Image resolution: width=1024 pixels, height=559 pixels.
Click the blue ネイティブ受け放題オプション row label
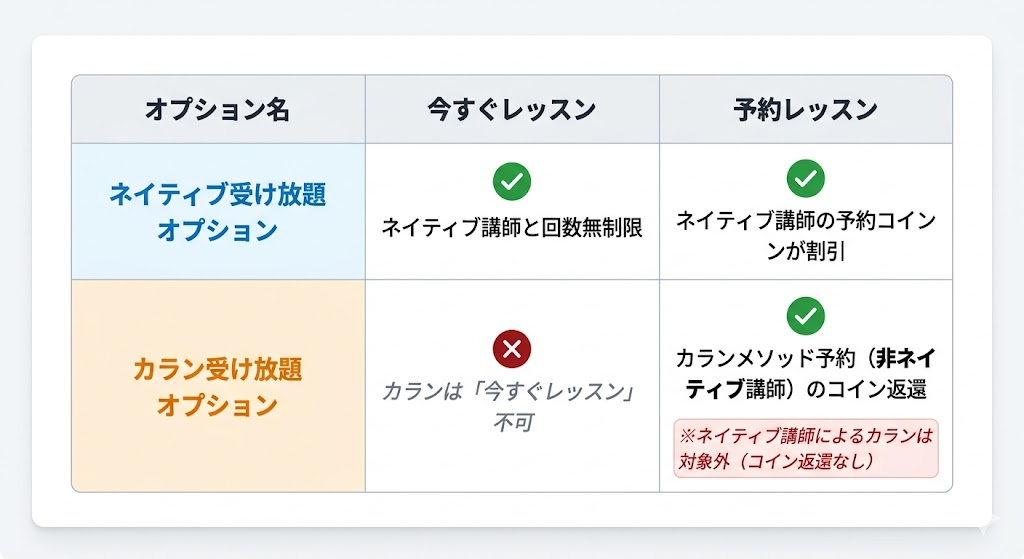point(217,212)
